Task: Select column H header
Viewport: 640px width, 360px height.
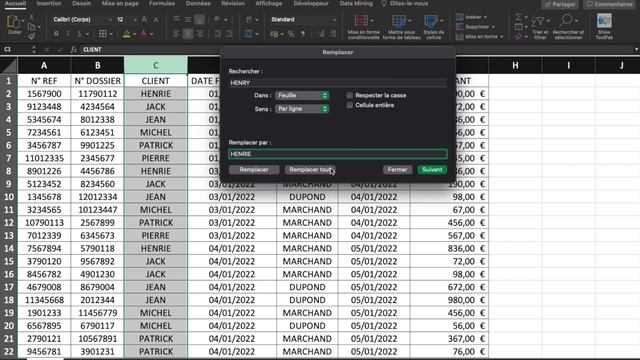Action: point(515,65)
